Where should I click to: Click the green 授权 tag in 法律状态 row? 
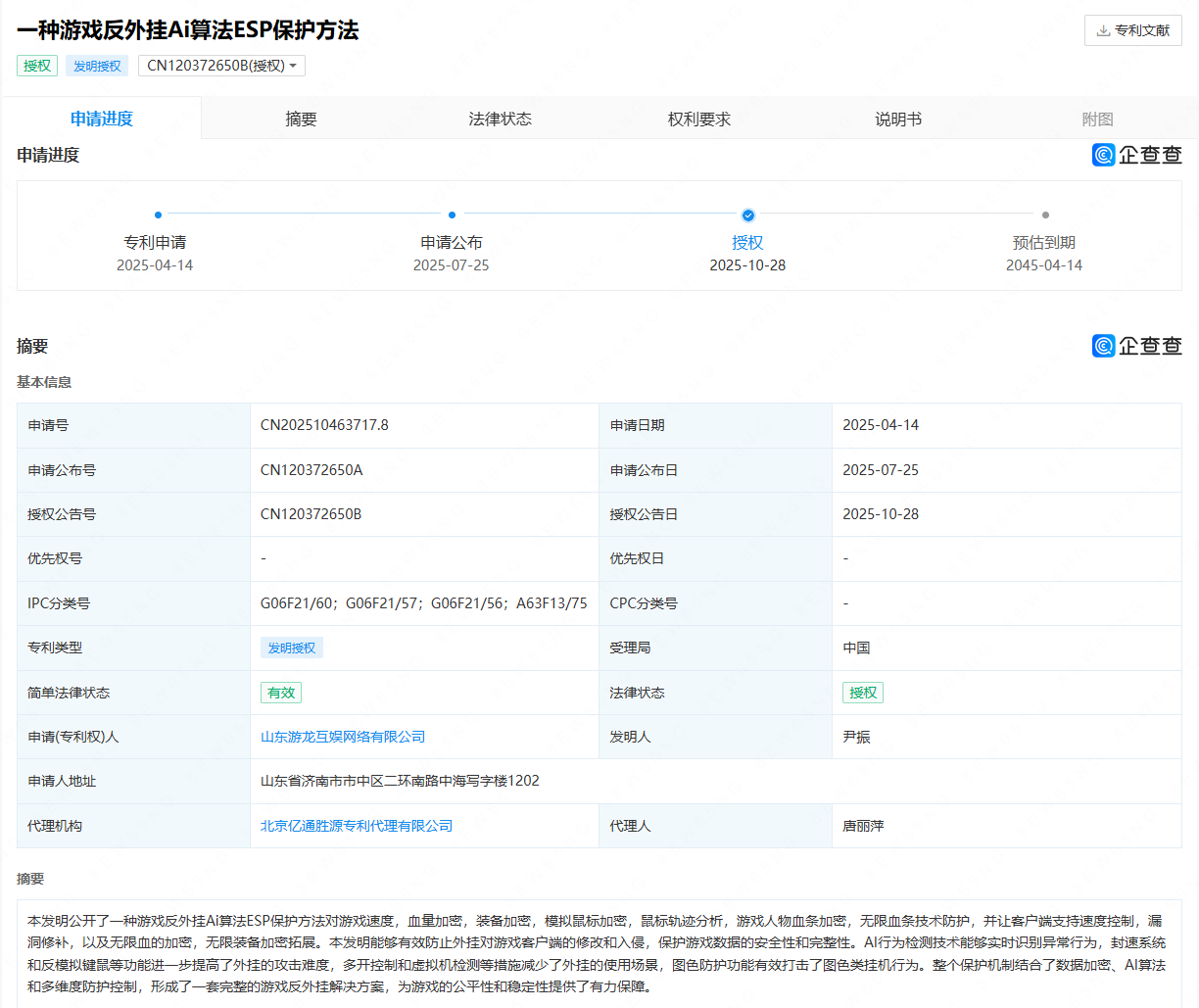tap(863, 693)
